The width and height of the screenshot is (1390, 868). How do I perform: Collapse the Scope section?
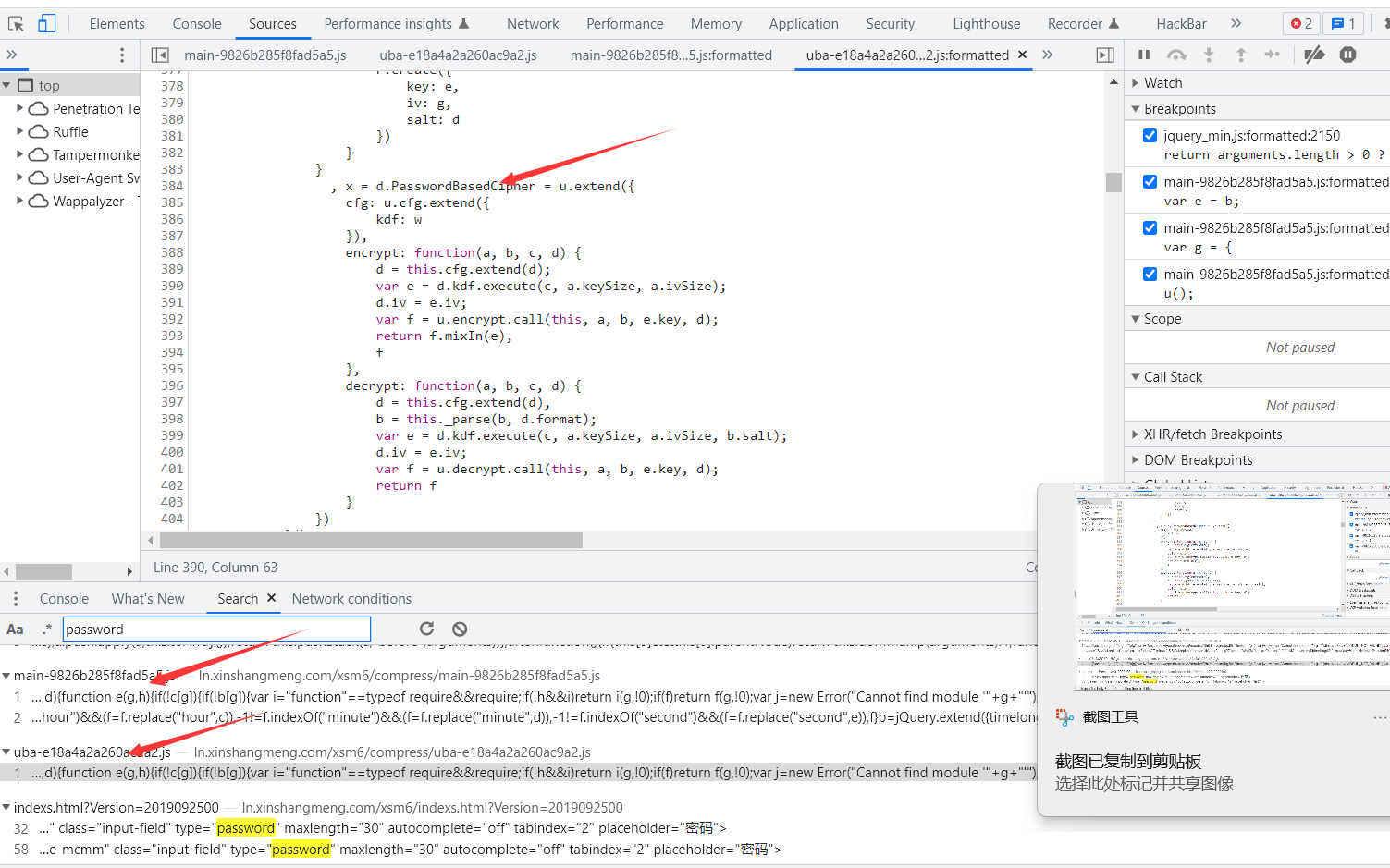click(1136, 319)
